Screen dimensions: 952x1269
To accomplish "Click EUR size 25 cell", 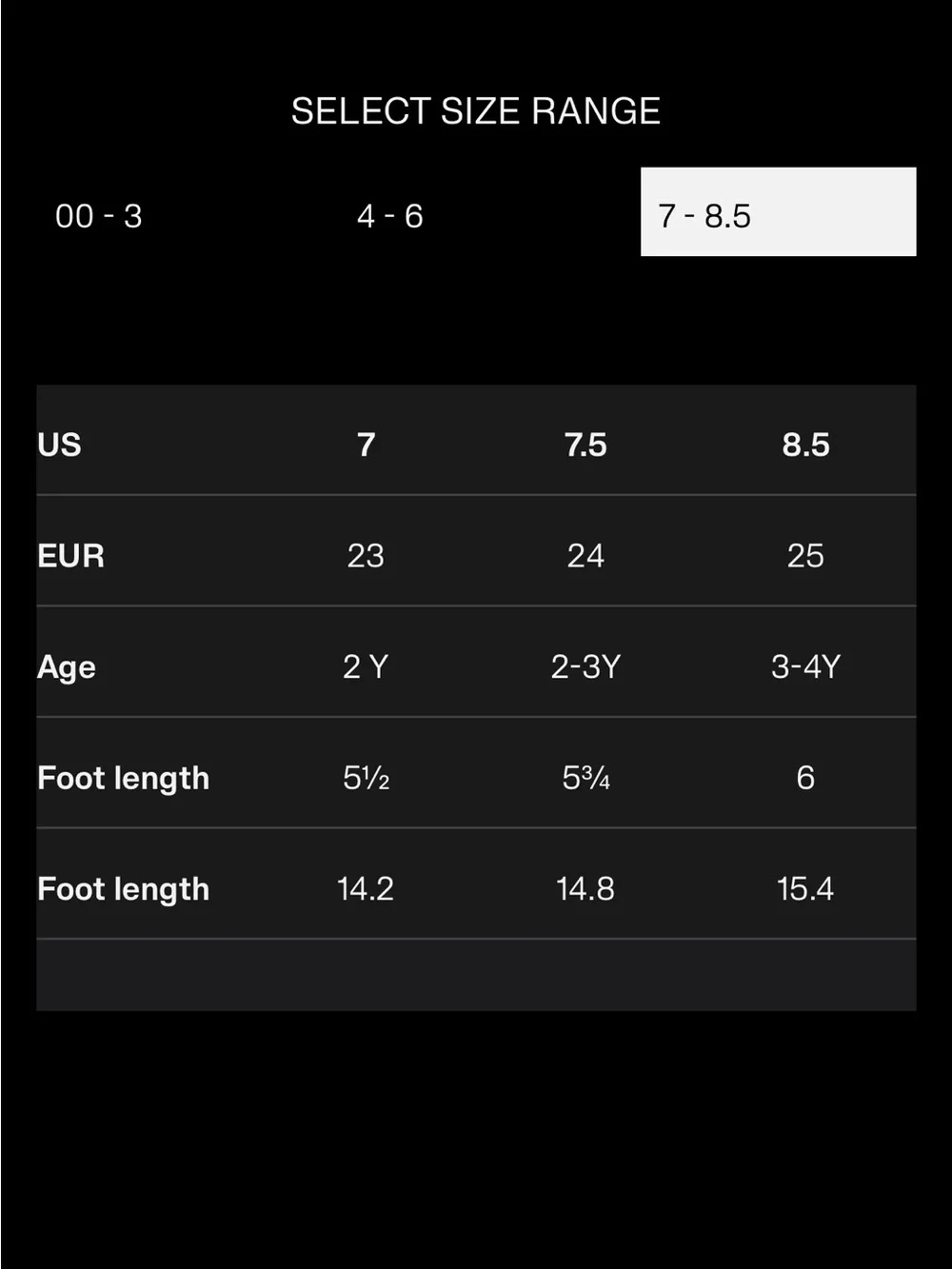I will tap(805, 556).
